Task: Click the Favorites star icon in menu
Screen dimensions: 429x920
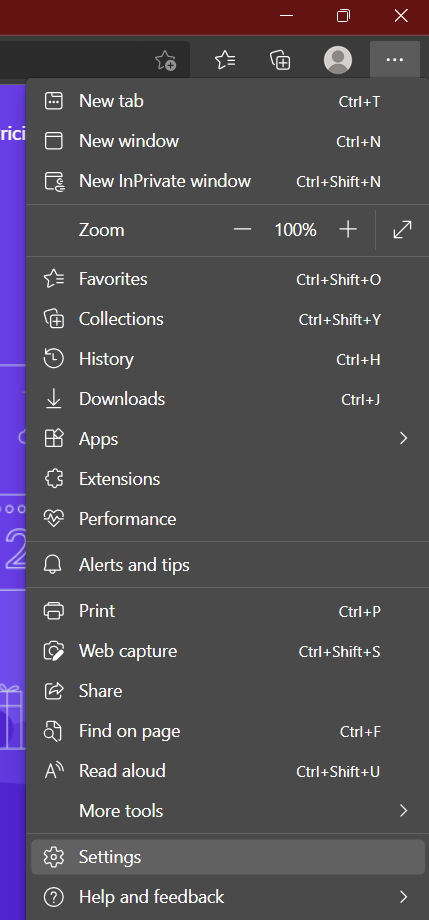Action: coord(54,279)
